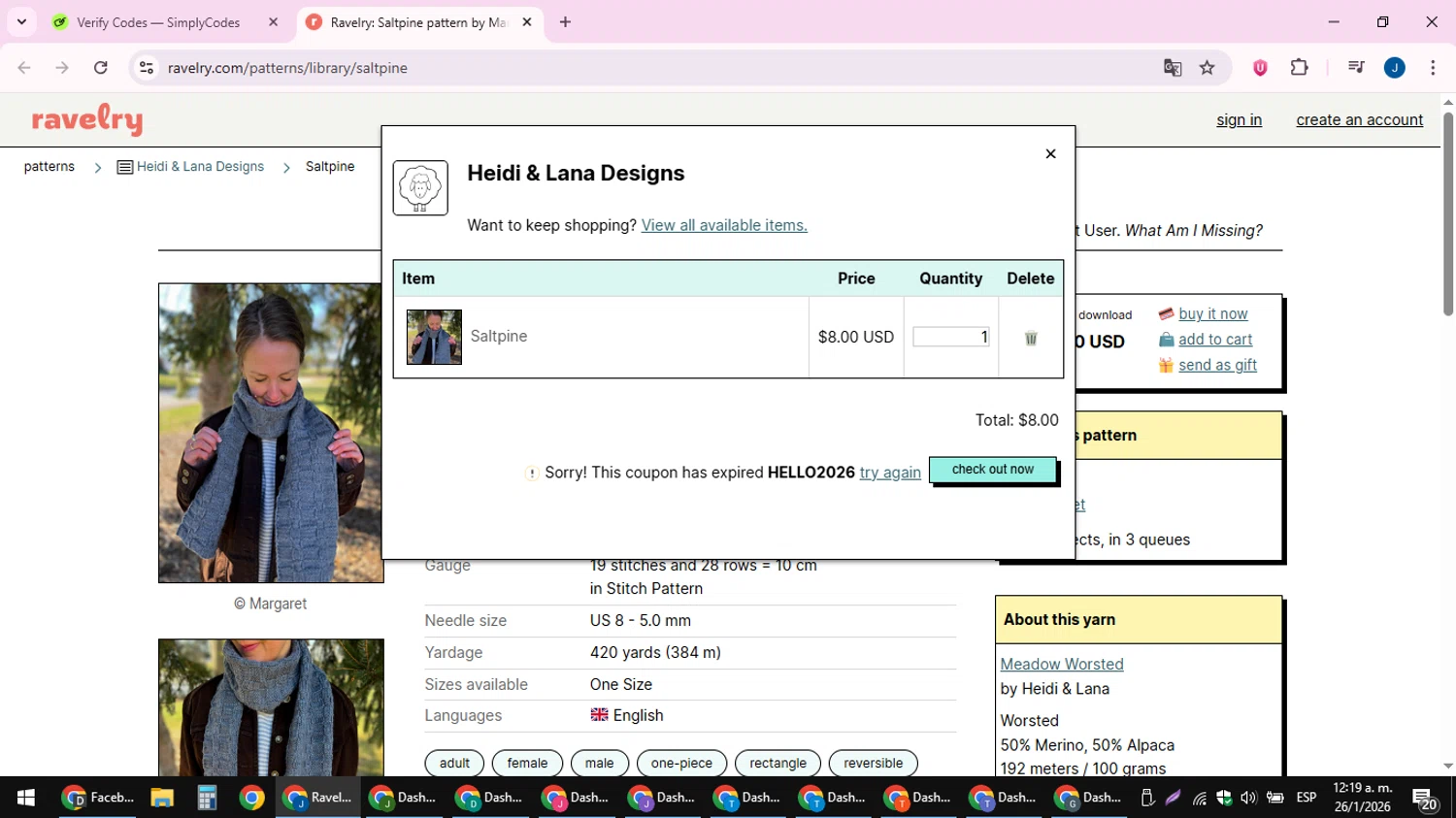Go back in browser history
Screen dimensions: 1456x818
pyautogui.click(x=24, y=68)
